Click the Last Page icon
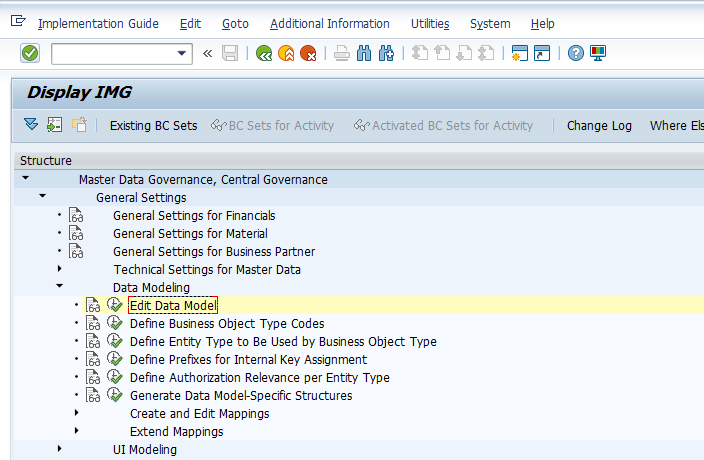The height and width of the screenshot is (460, 704). (486, 53)
